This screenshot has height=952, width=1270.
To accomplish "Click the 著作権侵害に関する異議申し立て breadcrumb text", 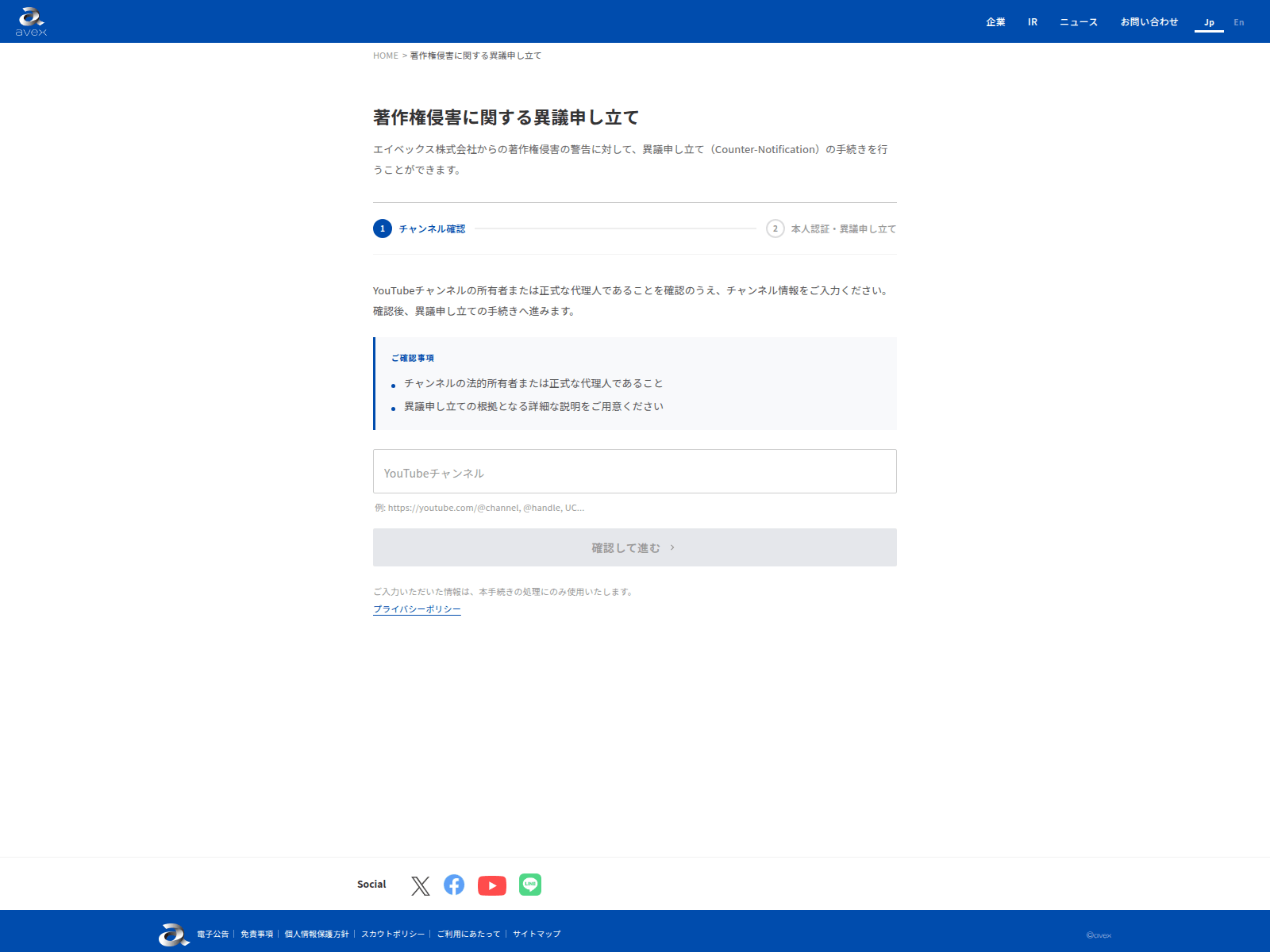I will tap(475, 56).
